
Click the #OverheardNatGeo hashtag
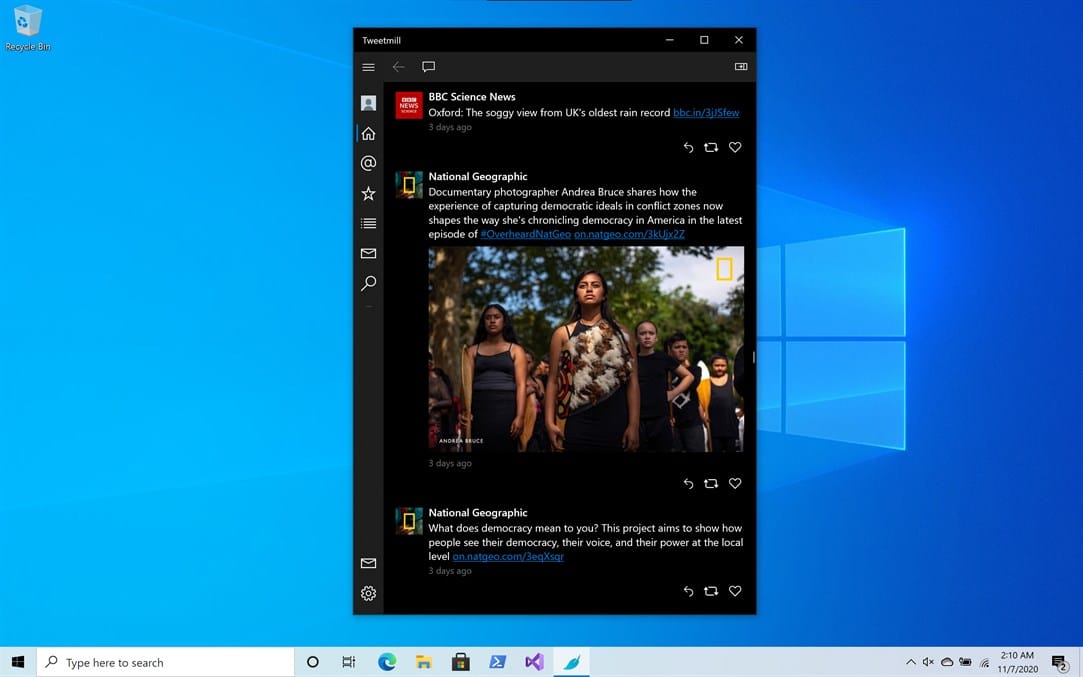click(525, 234)
